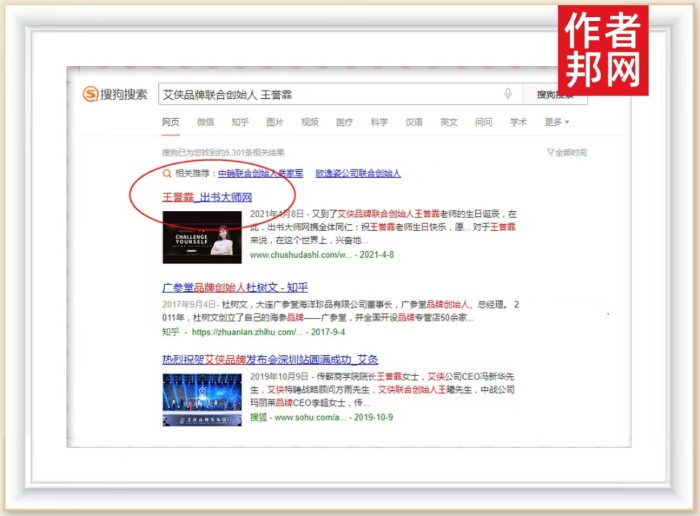
Task: Open the 热烈祝贺艾侠品牌发布会 result link
Action: 269,359
